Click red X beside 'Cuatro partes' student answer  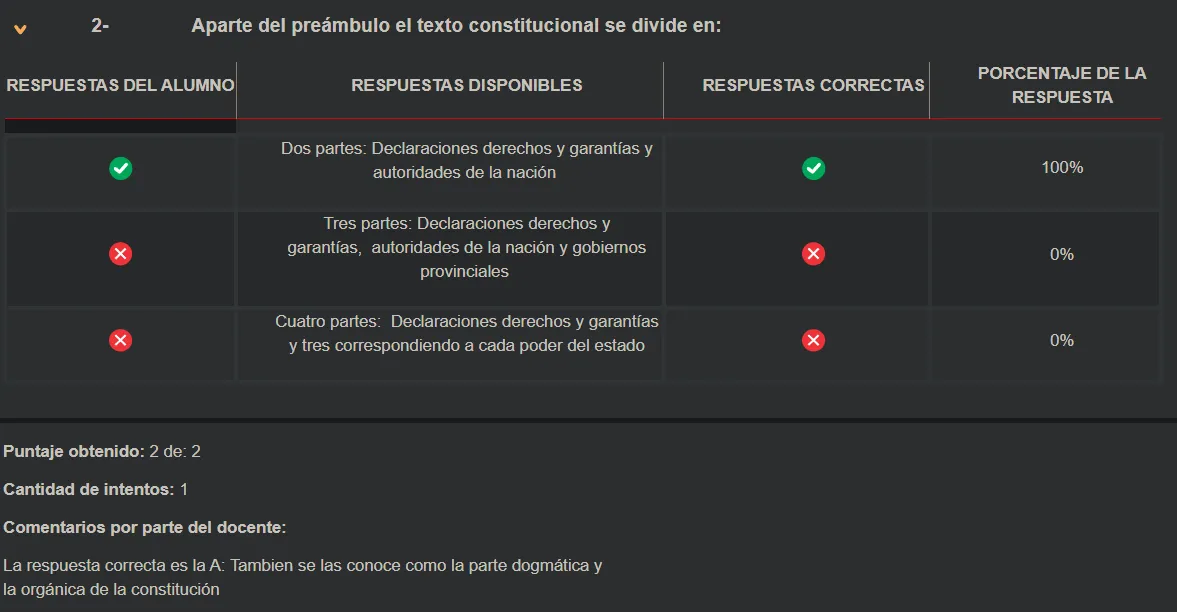[120, 341]
